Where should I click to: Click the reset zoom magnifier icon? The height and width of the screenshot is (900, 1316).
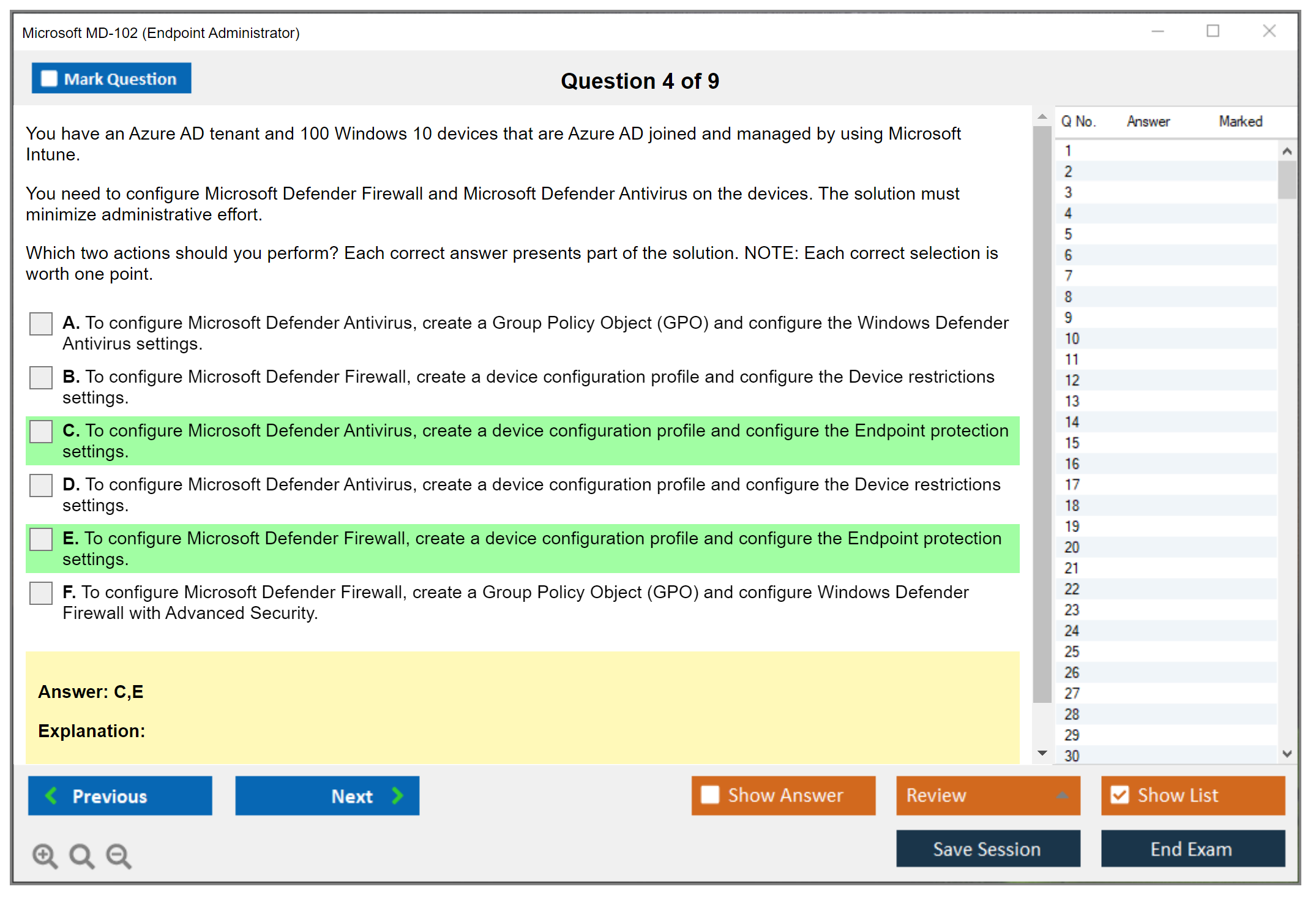(81, 855)
